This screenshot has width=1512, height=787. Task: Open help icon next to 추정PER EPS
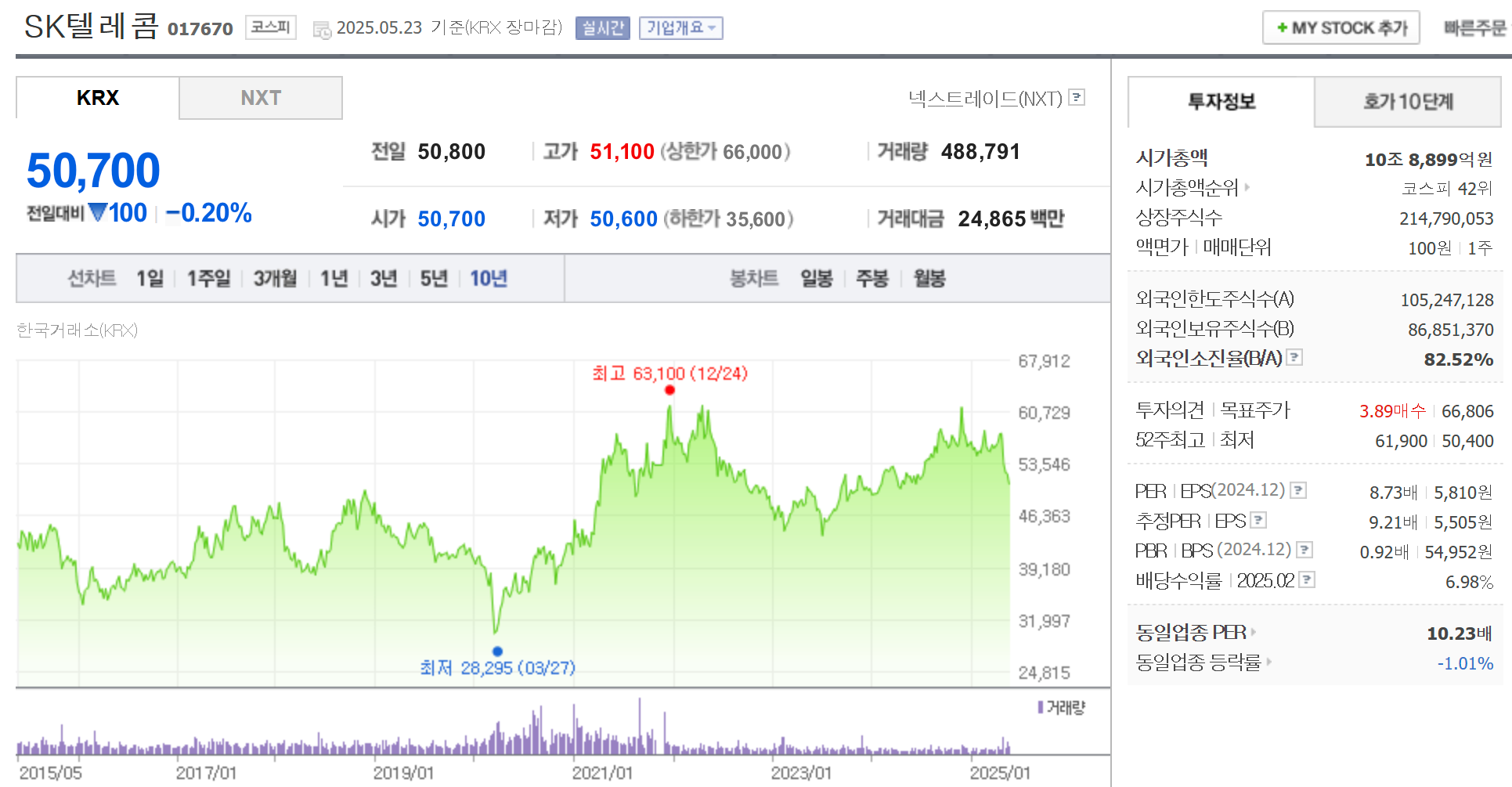click(x=1258, y=520)
